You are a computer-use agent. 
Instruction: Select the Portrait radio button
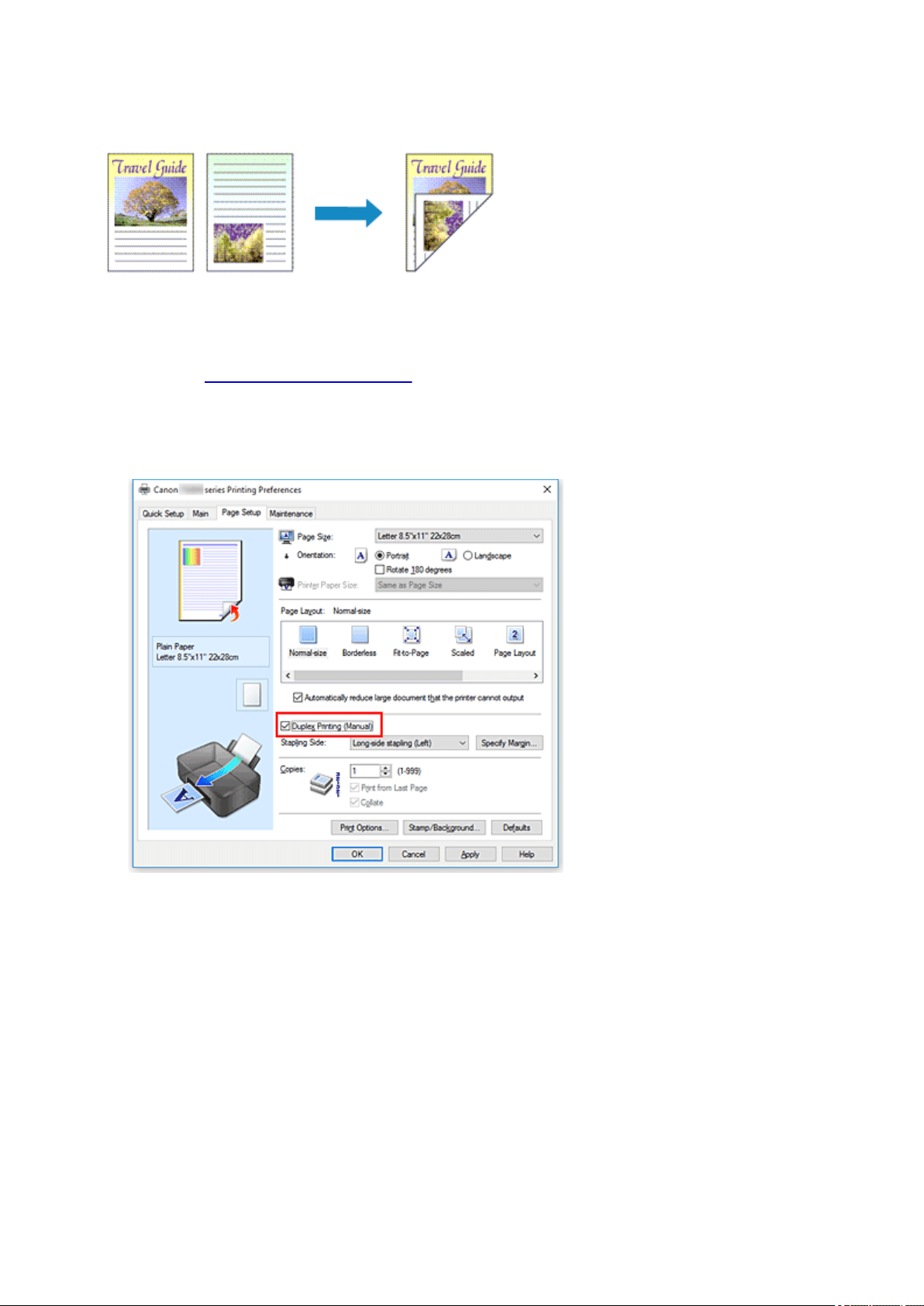380,556
